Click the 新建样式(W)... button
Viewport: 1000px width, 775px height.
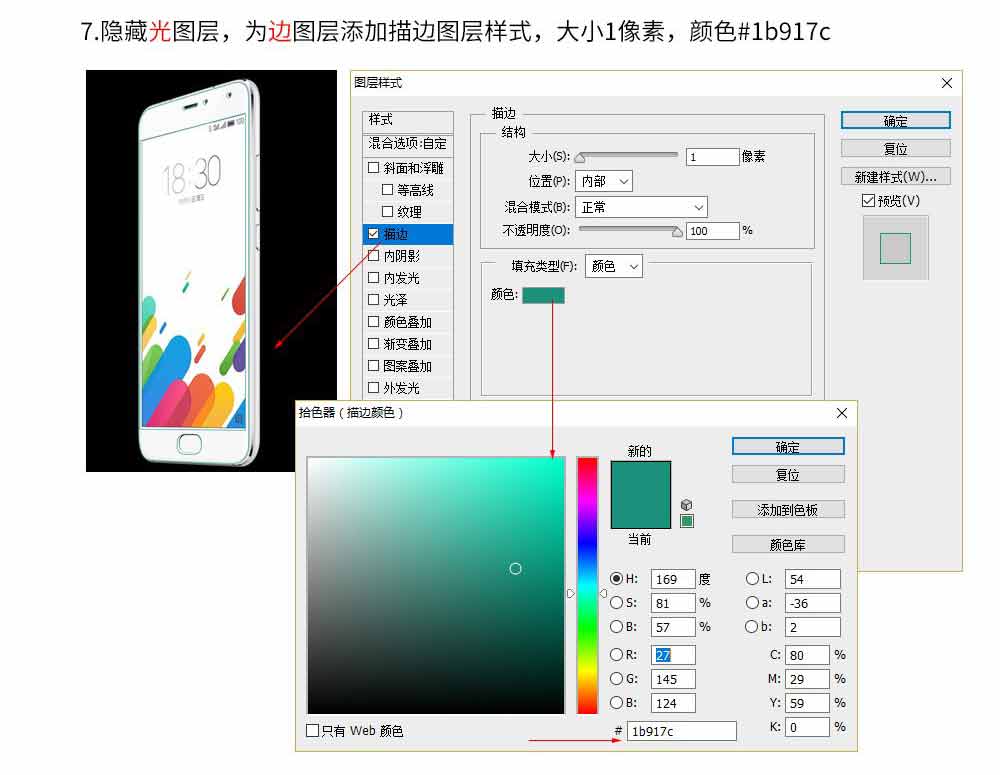click(895, 177)
